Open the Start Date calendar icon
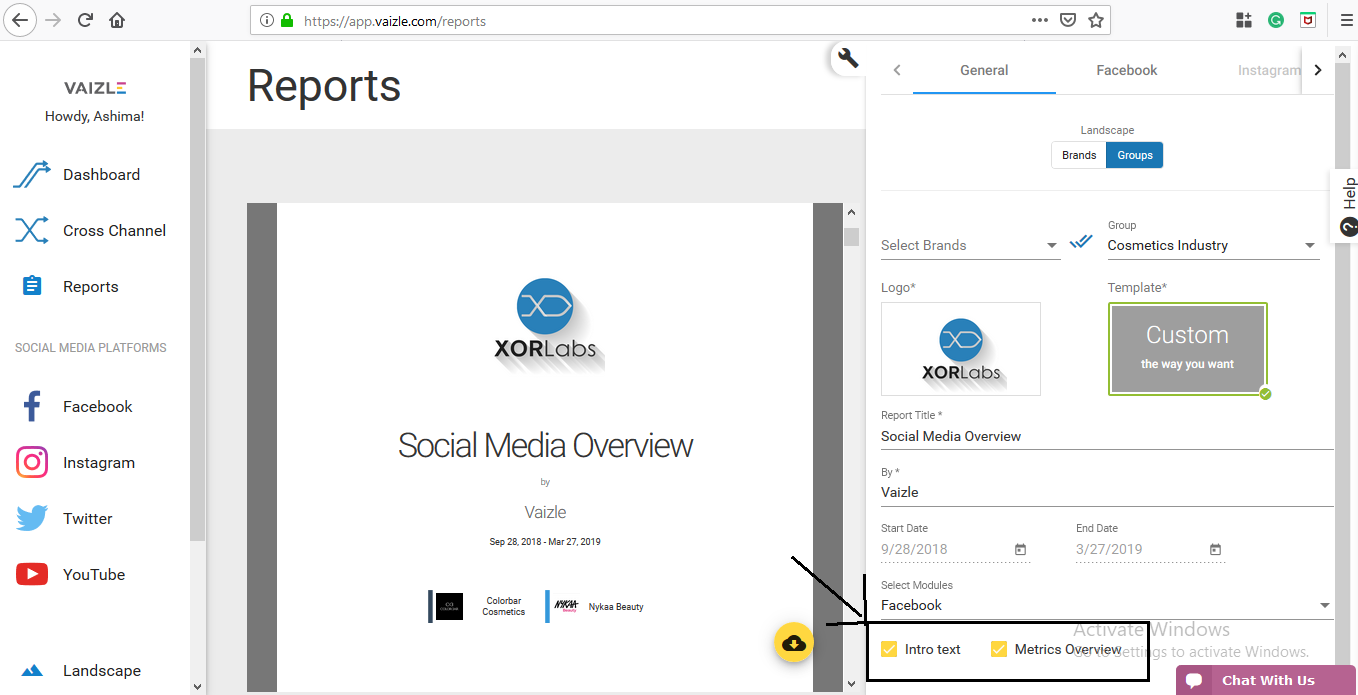 pos(1020,549)
